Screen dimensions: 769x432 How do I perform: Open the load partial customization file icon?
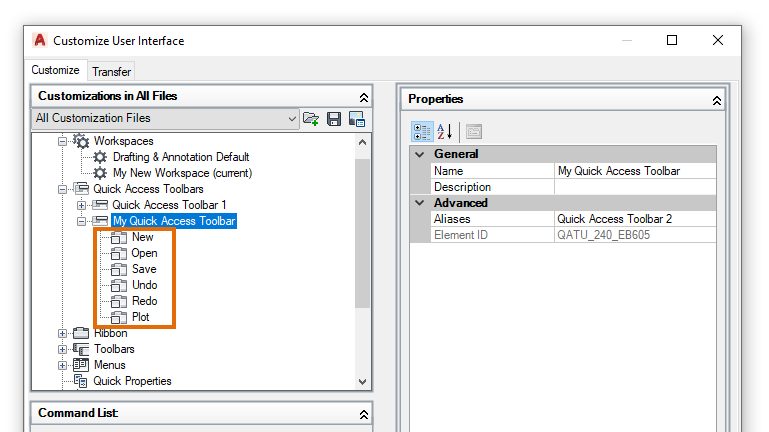[311, 119]
